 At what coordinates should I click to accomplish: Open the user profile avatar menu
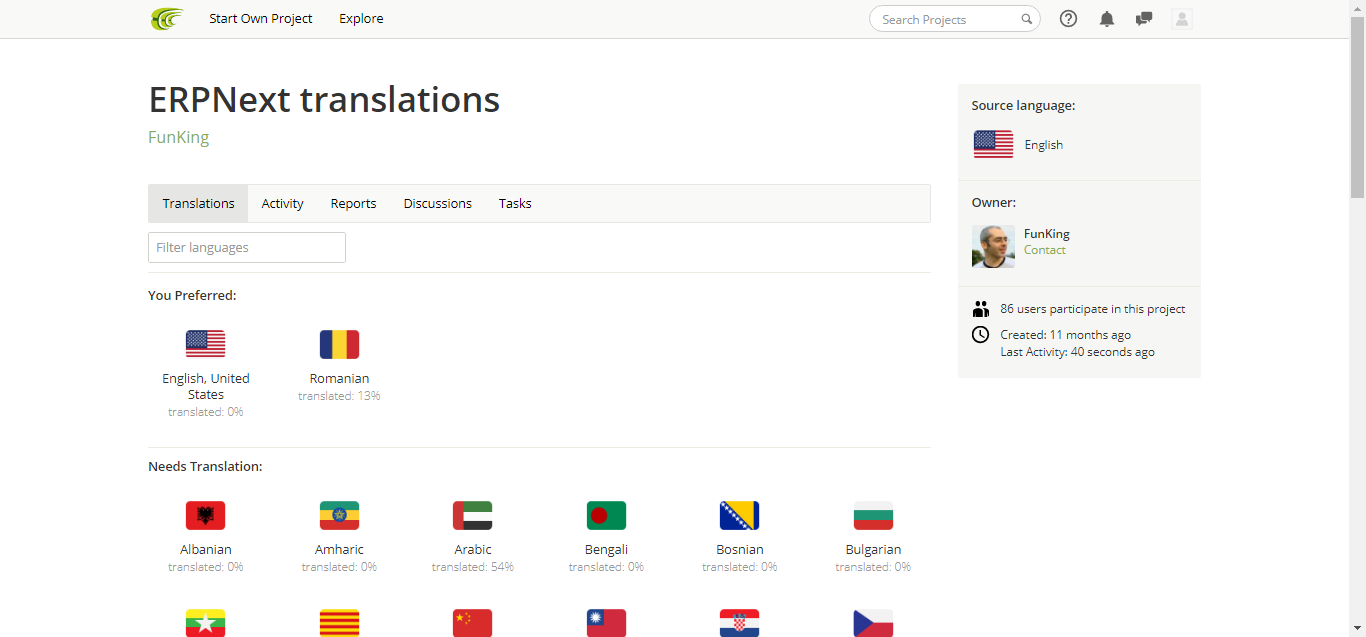[x=1182, y=19]
